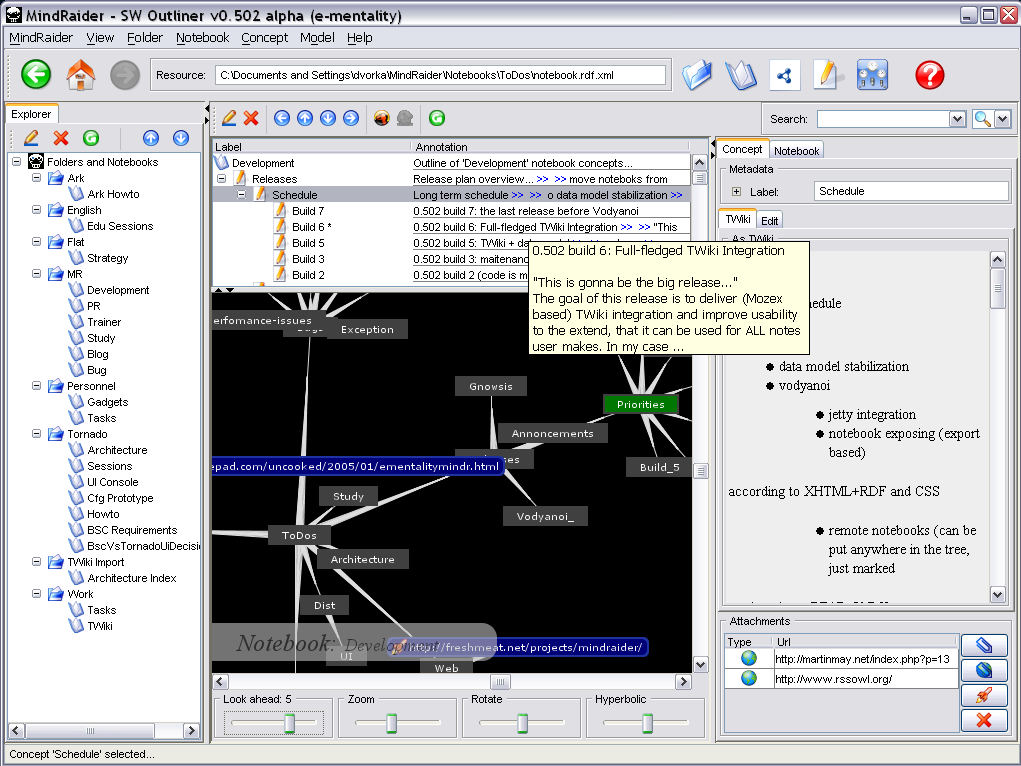Select the Architecture Index notebook

point(131,578)
